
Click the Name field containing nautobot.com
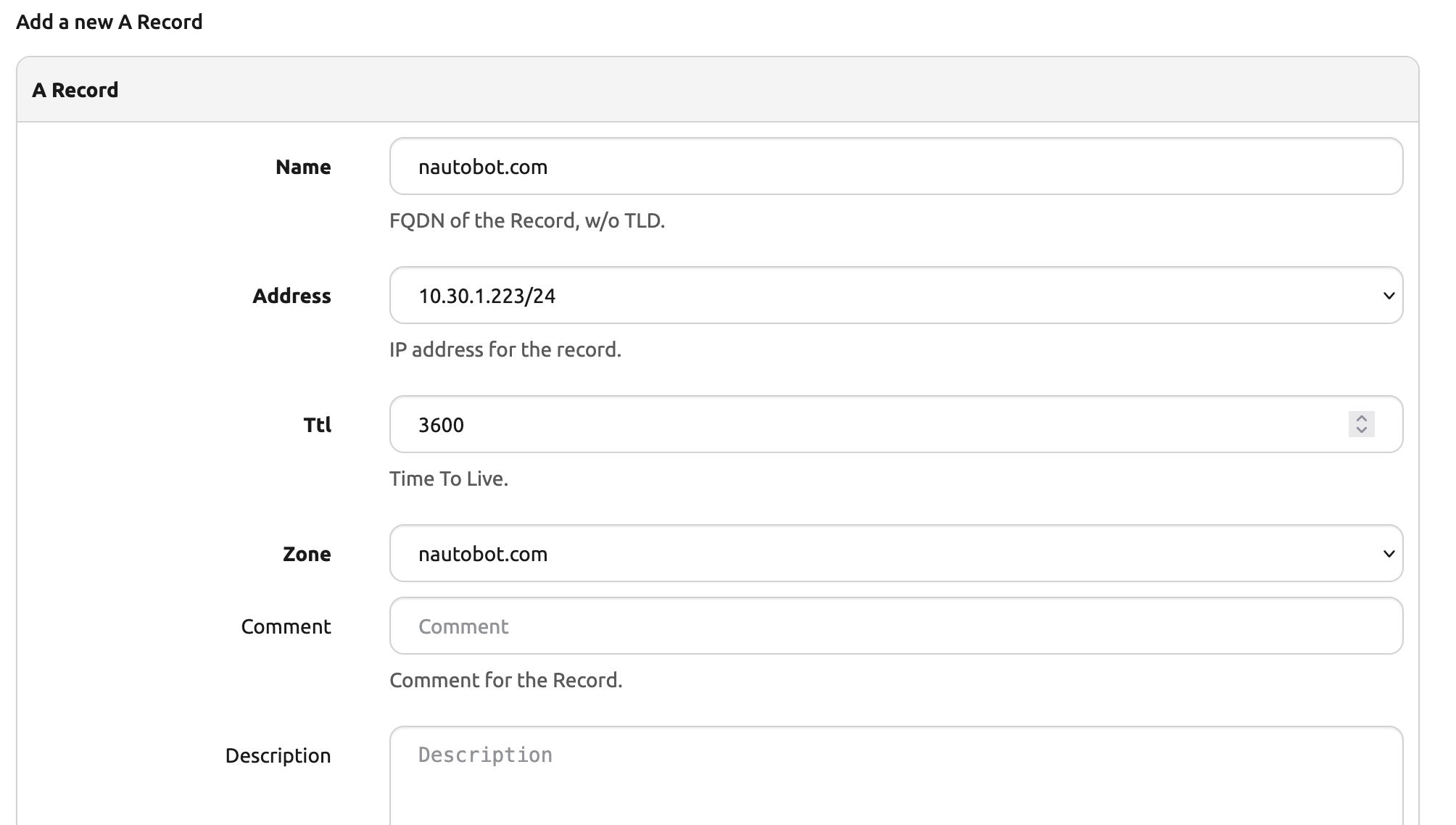tap(895, 167)
